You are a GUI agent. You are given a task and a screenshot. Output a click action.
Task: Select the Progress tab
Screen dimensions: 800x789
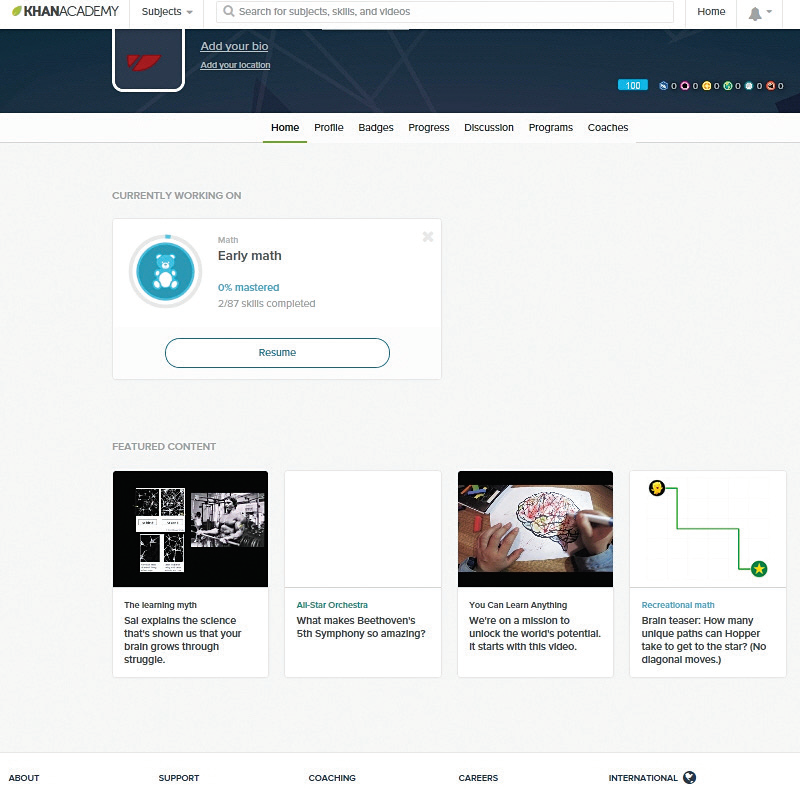click(429, 127)
